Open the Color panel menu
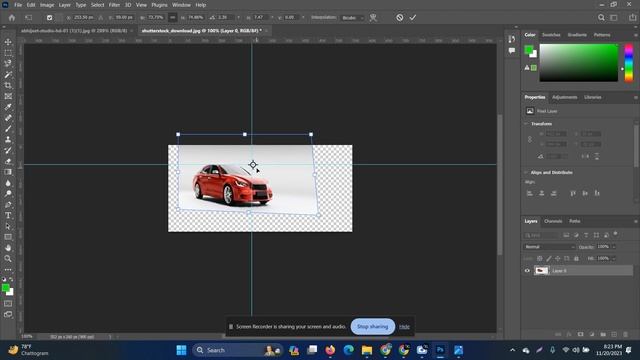The height and width of the screenshot is (360, 640). click(x=636, y=35)
